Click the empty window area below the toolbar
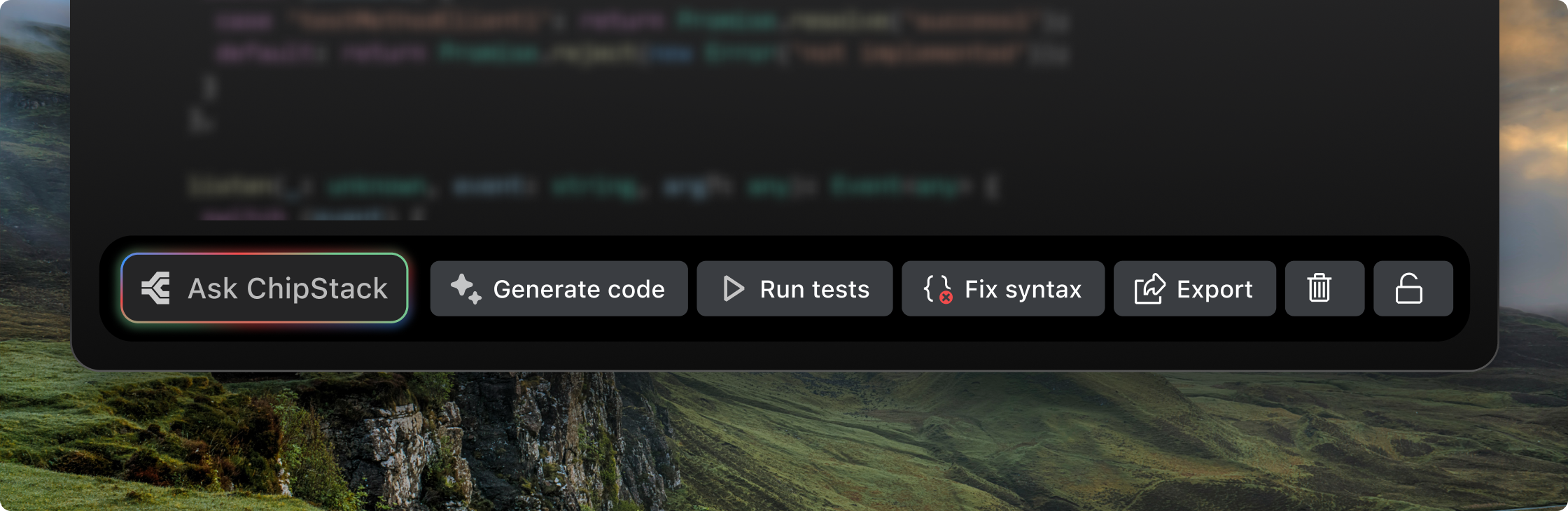 pos(770,356)
